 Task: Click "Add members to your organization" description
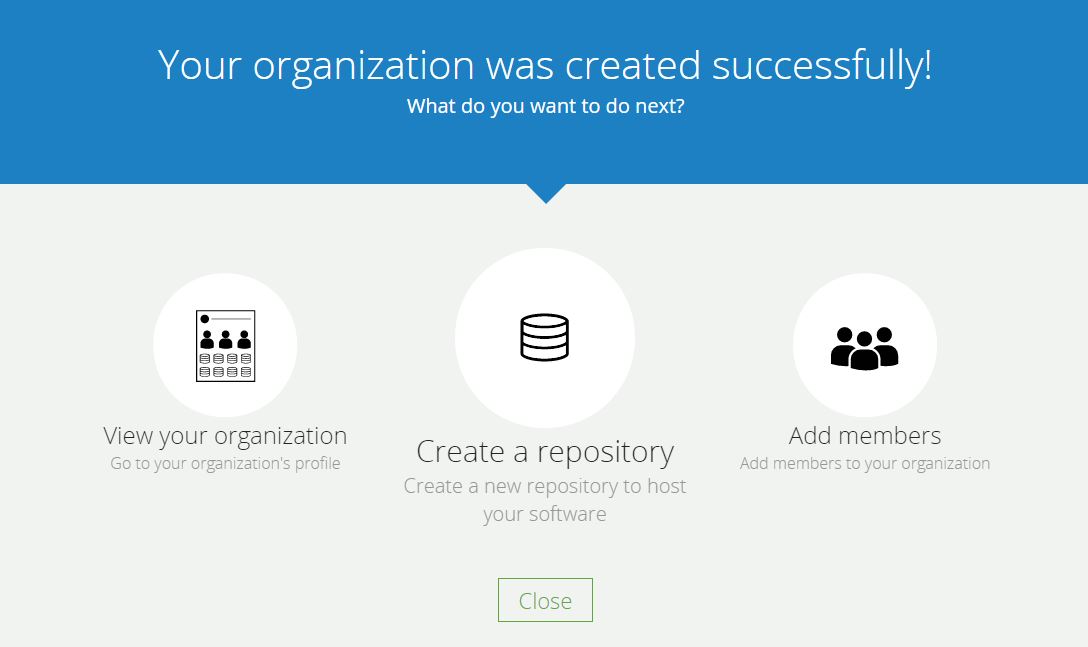865,464
